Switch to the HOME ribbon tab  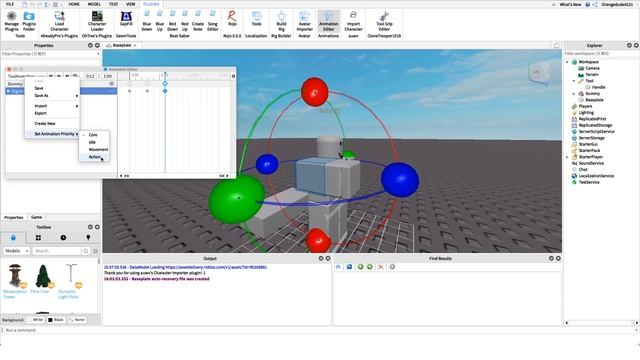pyautogui.click(x=74, y=4)
